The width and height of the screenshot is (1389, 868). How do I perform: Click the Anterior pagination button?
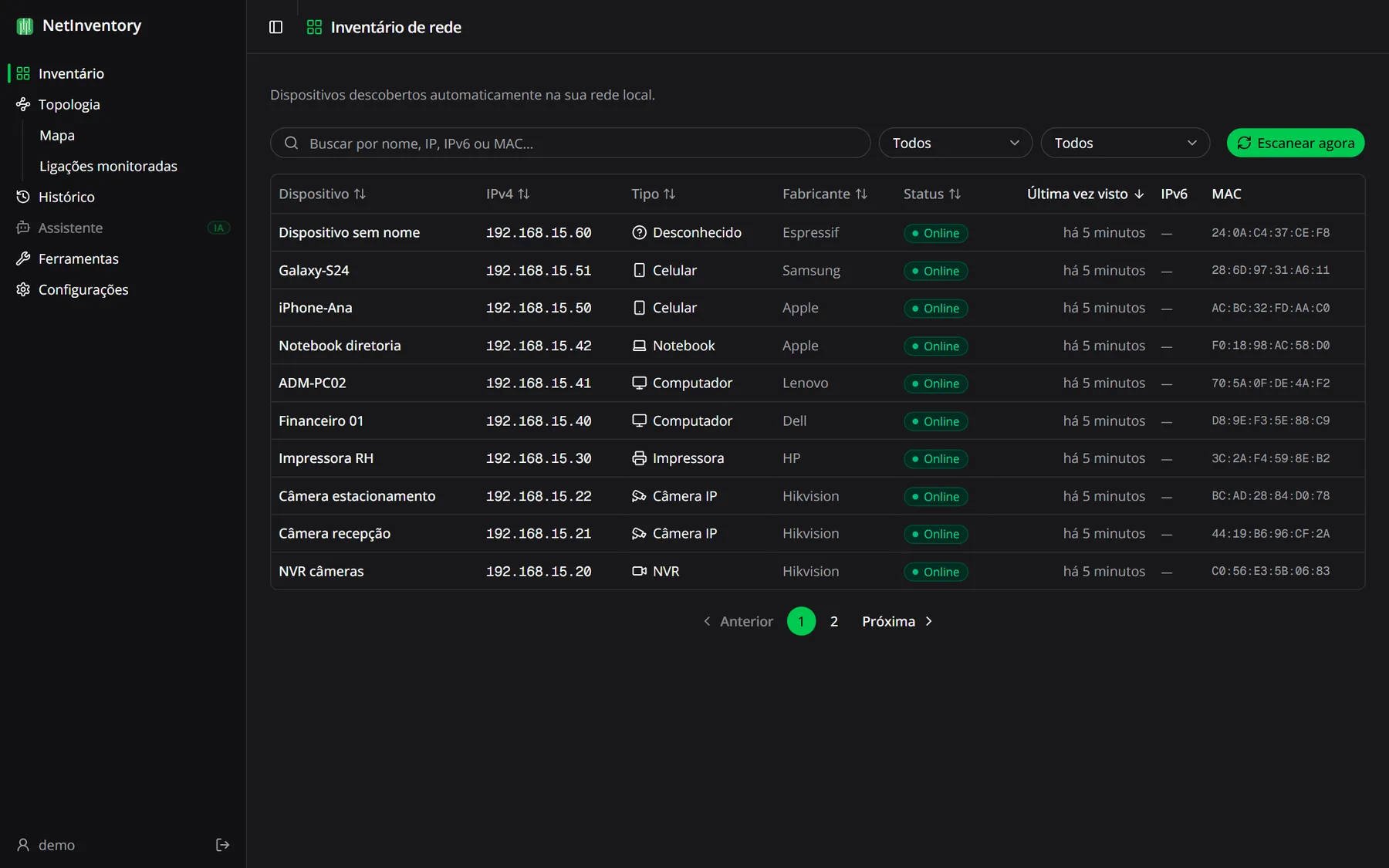[738, 621]
